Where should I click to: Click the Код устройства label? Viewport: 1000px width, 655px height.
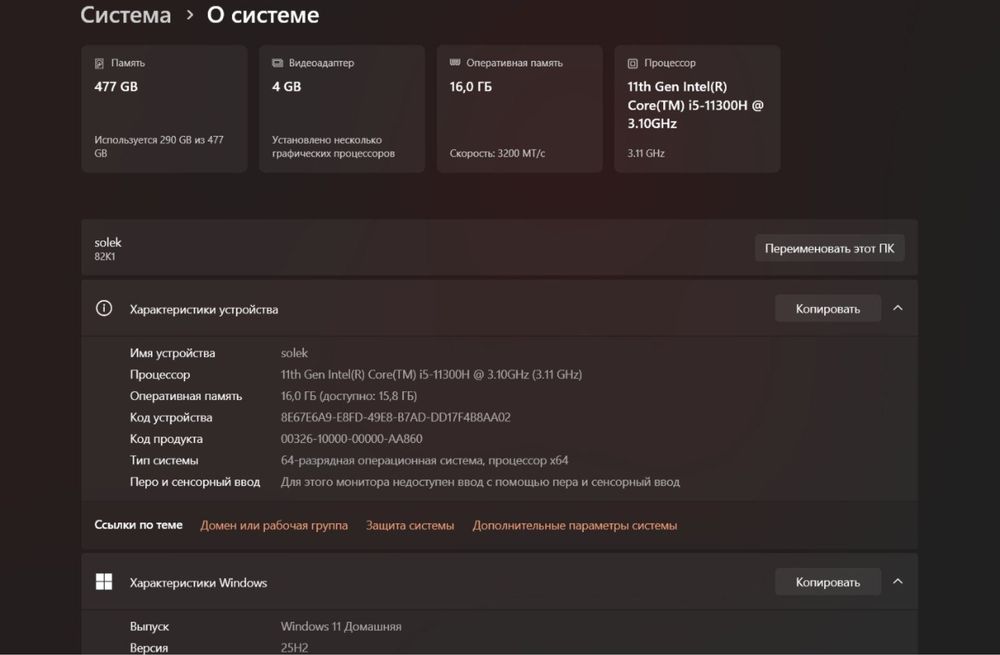coord(171,417)
